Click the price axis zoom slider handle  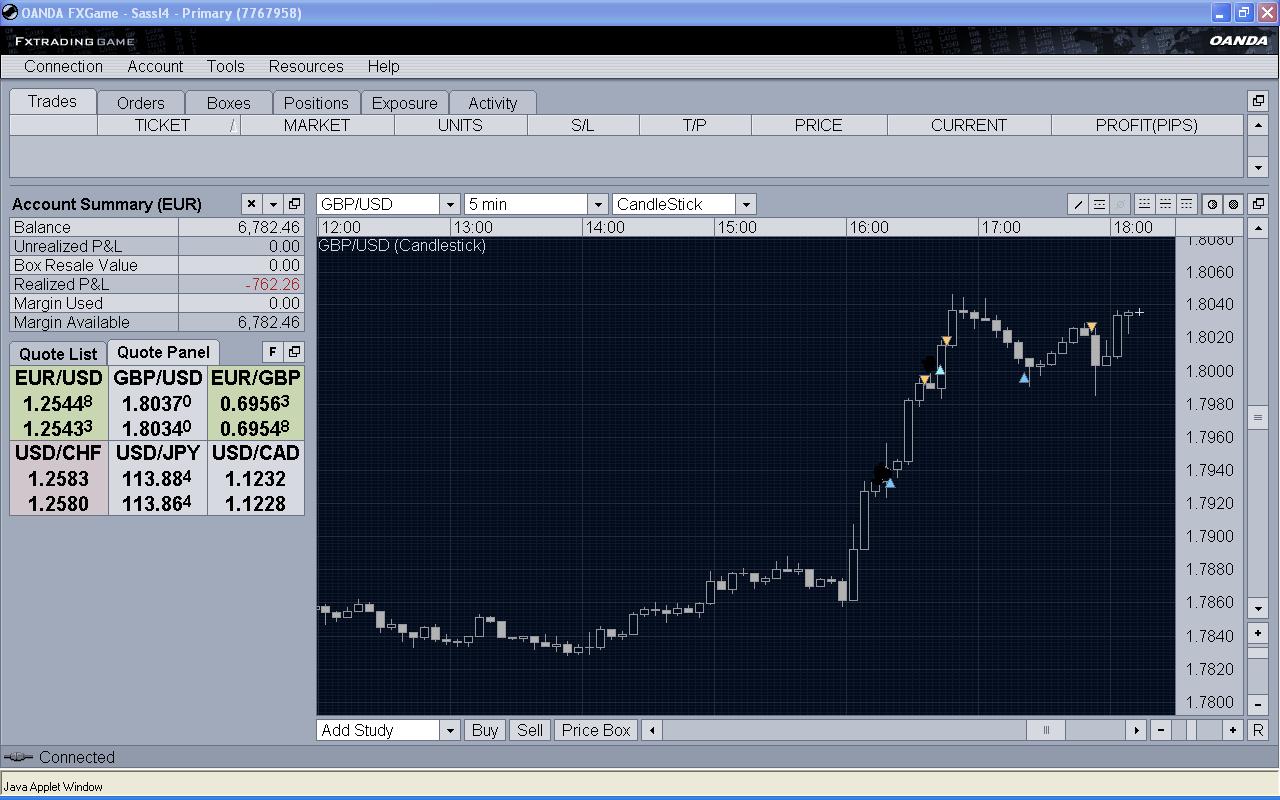[x=1258, y=653]
